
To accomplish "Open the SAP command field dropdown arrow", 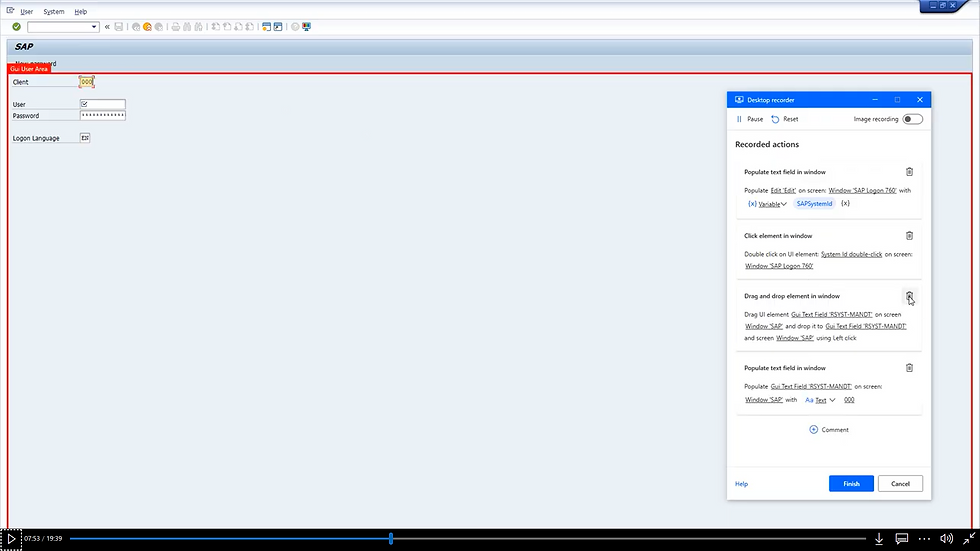I will (x=94, y=27).
